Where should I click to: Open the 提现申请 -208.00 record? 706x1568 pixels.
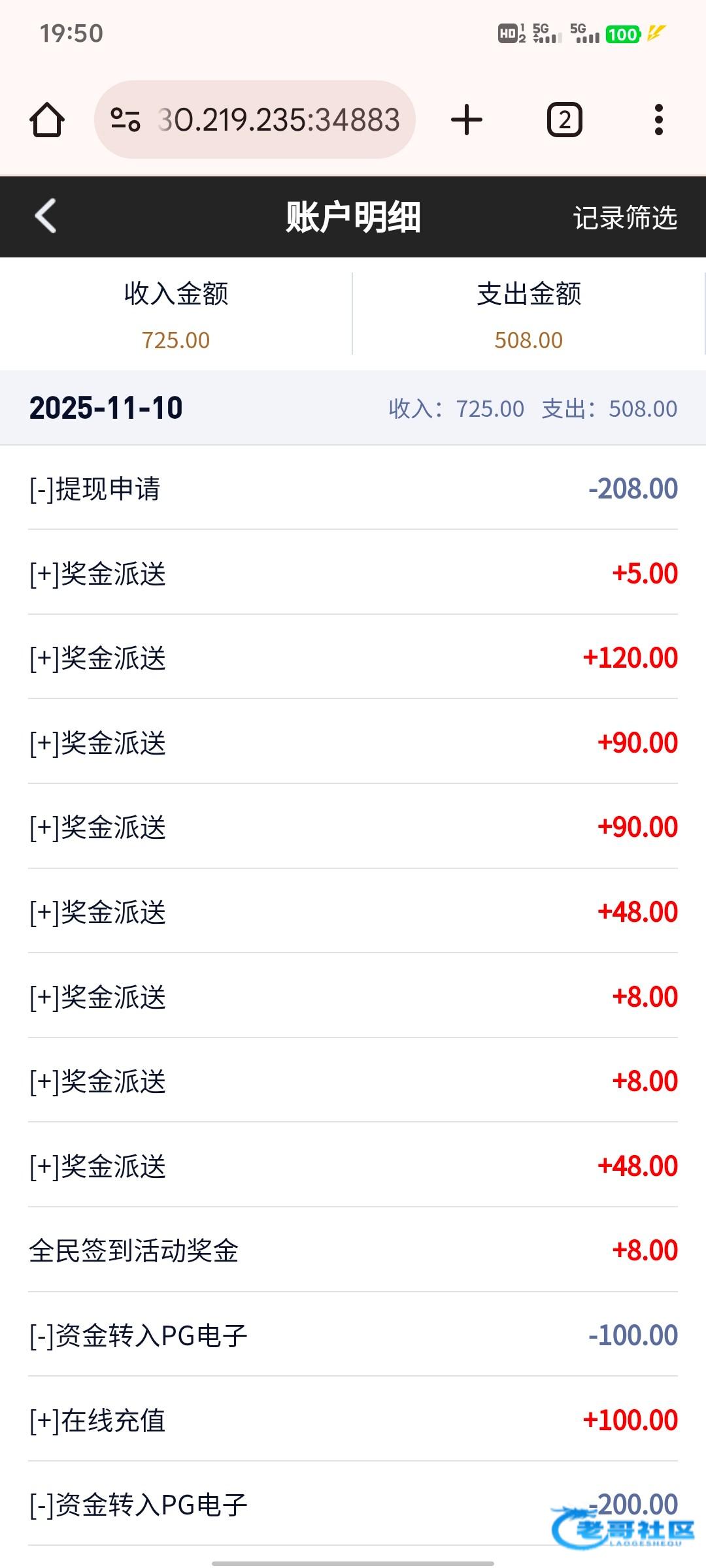(353, 489)
